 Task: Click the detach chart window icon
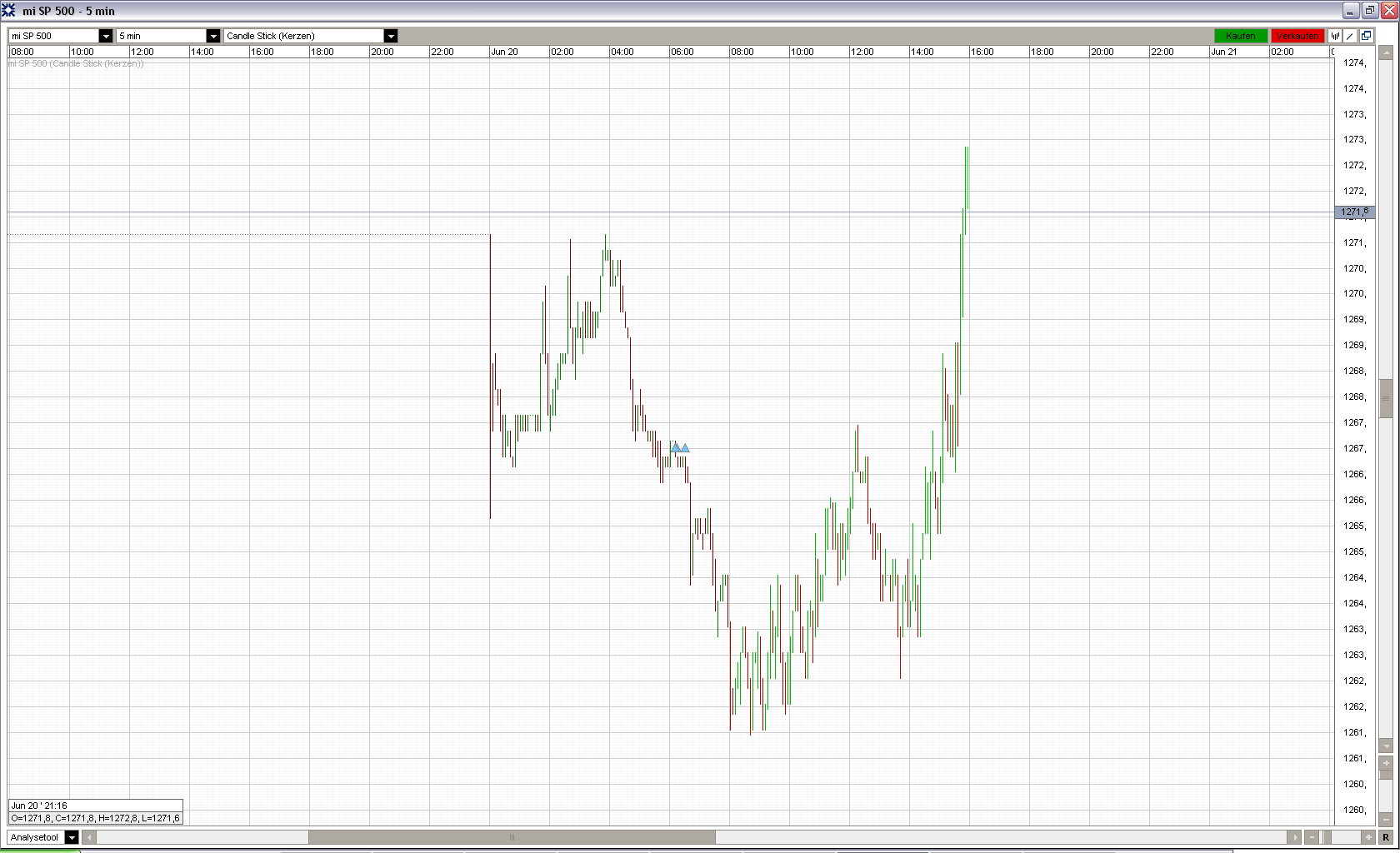1366,36
